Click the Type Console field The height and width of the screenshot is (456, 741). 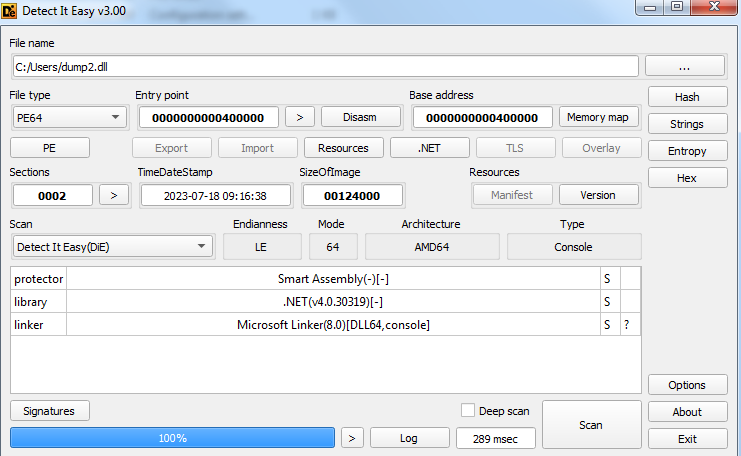[x=574, y=247]
